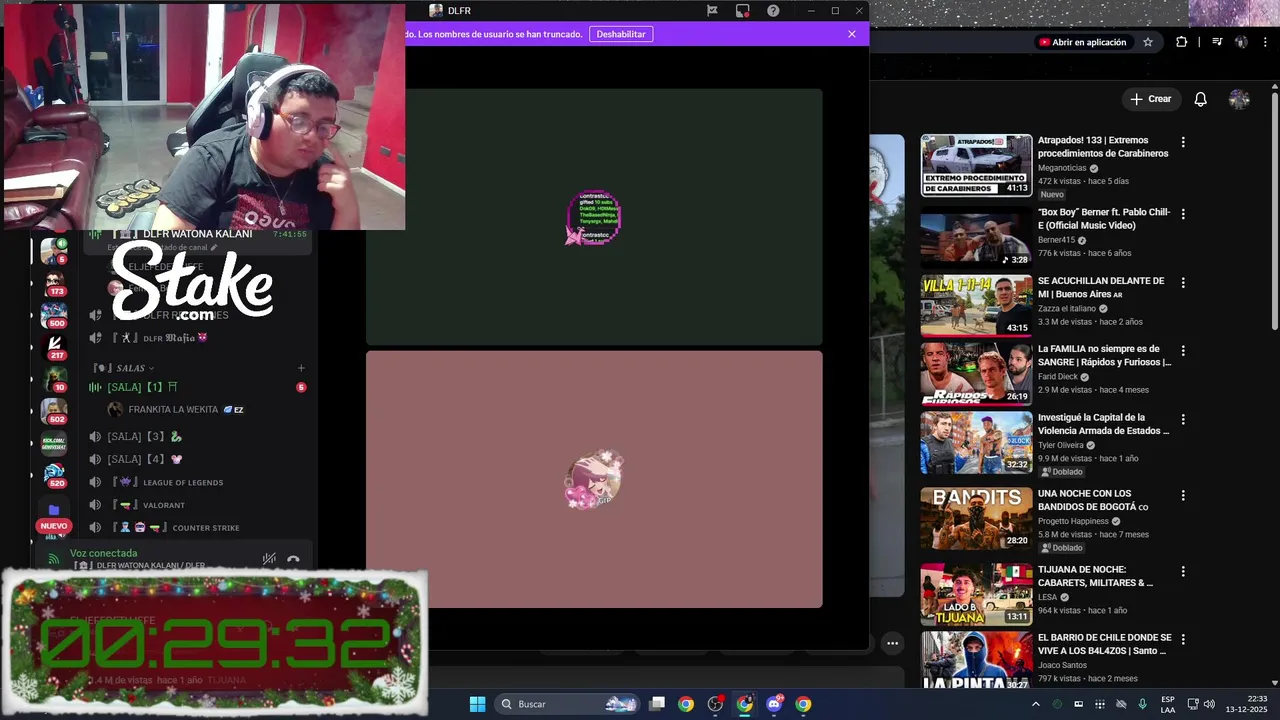The width and height of the screenshot is (1280, 720).
Task: Click 'Abrir en aplicación' in the browser
Action: (1082, 42)
